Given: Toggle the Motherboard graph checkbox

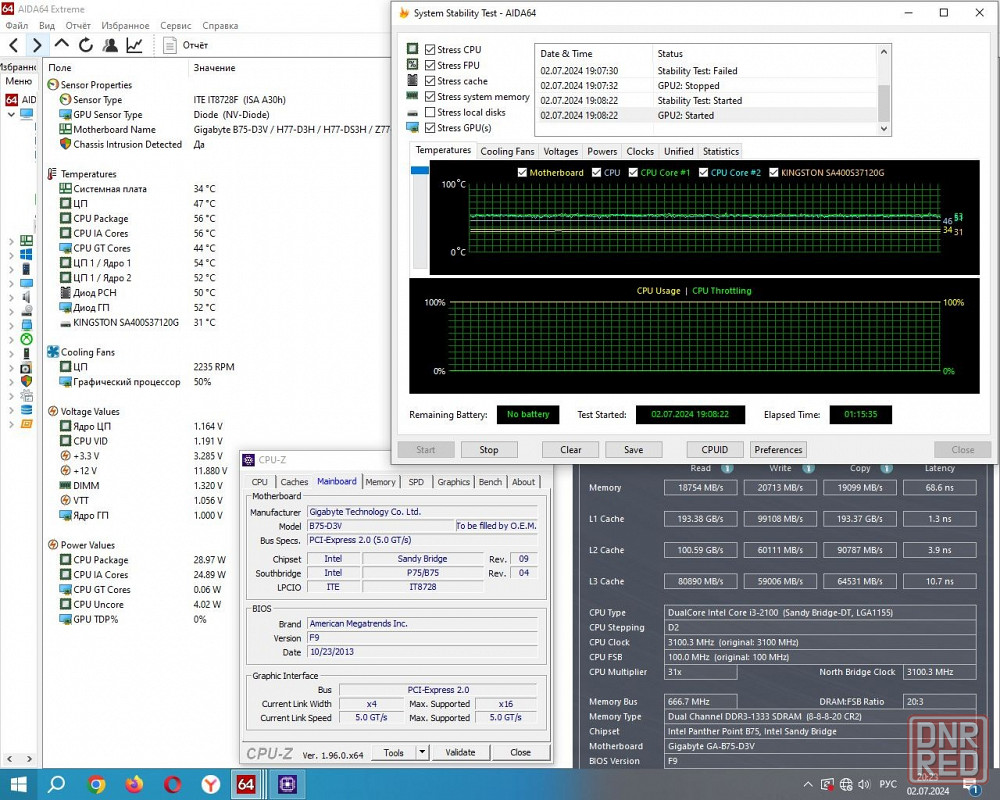Looking at the screenshot, I should coord(523,173).
